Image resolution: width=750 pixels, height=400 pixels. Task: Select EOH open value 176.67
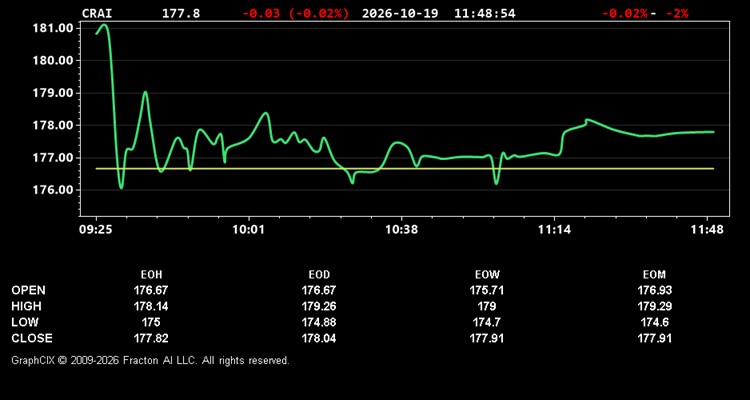151,290
